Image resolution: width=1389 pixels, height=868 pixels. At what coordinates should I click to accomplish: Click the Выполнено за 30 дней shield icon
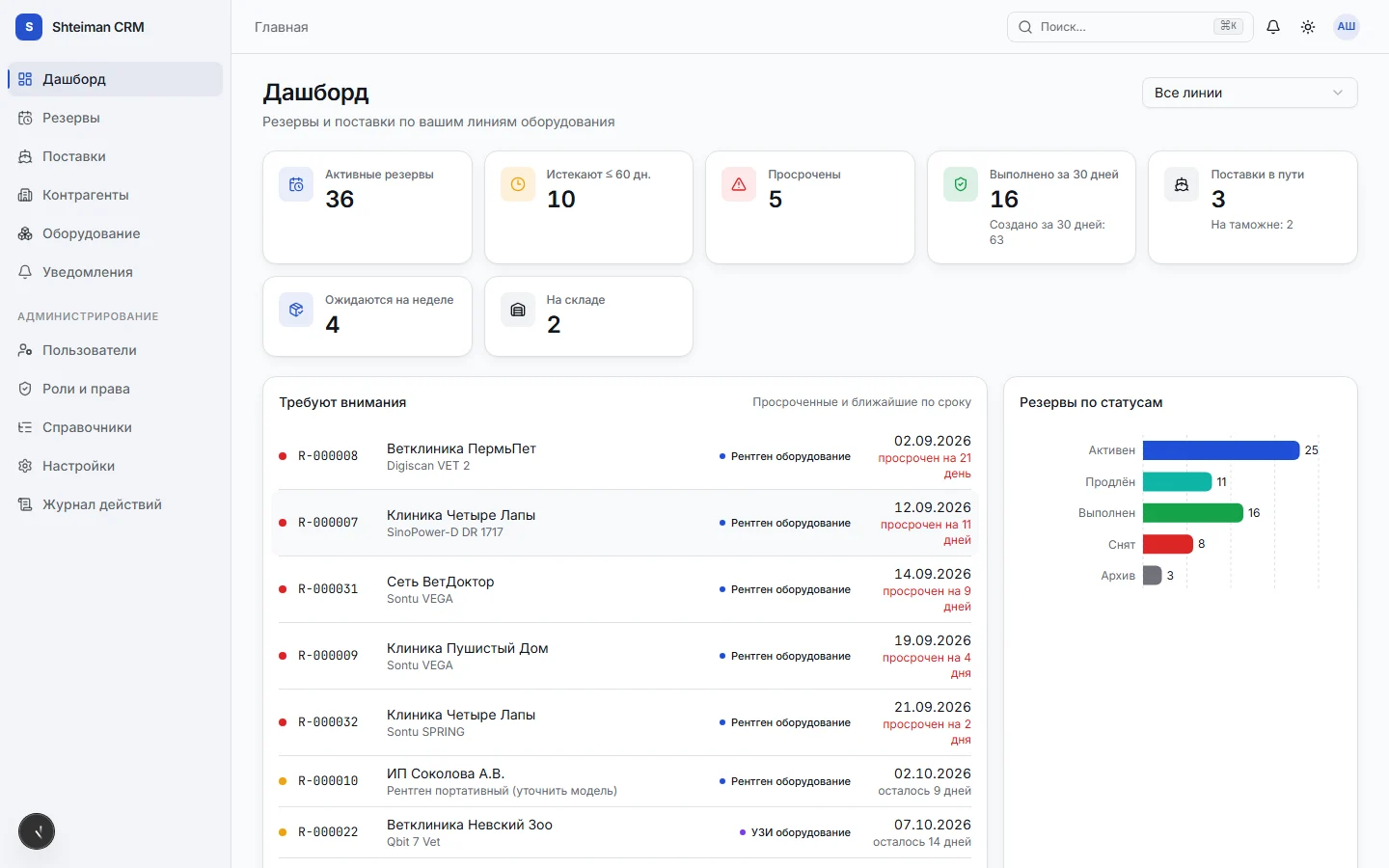pyautogui.click(x=961, y=184)
